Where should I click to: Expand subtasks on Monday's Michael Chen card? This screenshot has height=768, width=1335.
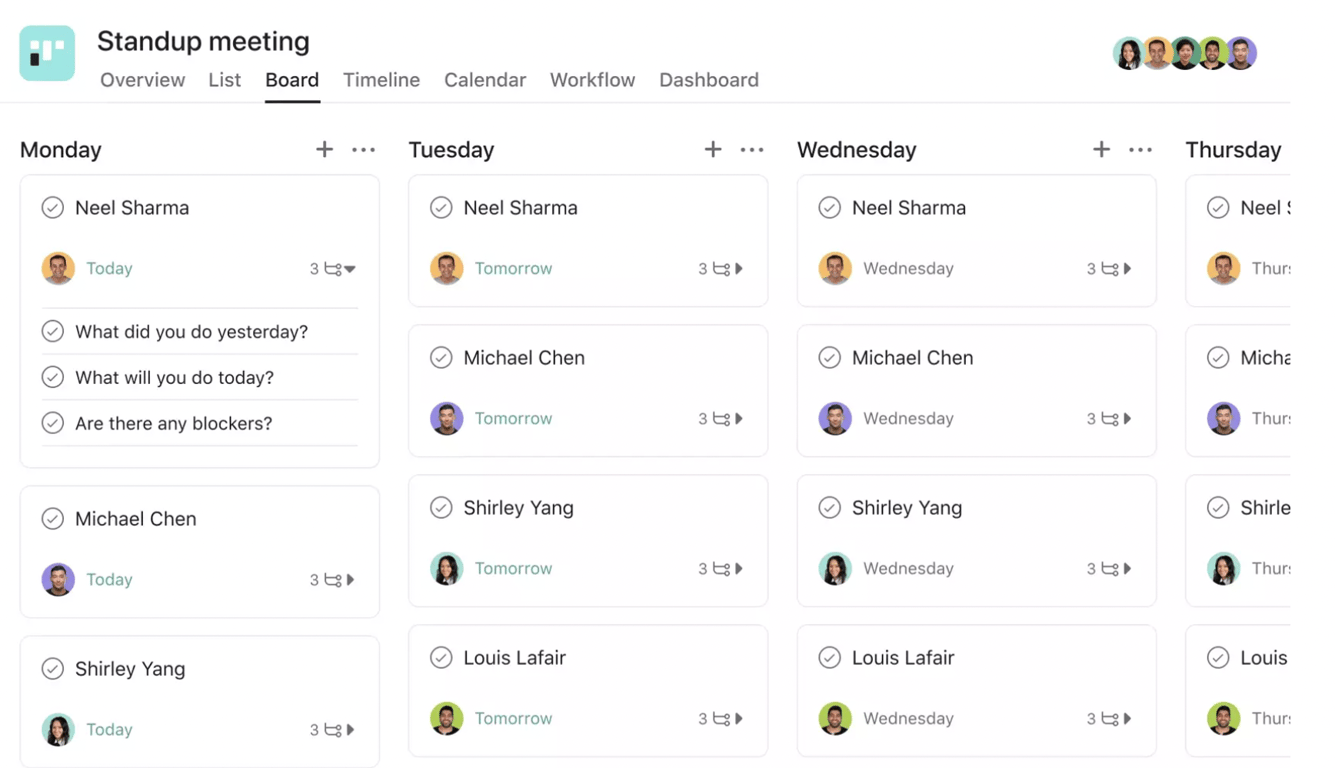click(x=350, y=580)
